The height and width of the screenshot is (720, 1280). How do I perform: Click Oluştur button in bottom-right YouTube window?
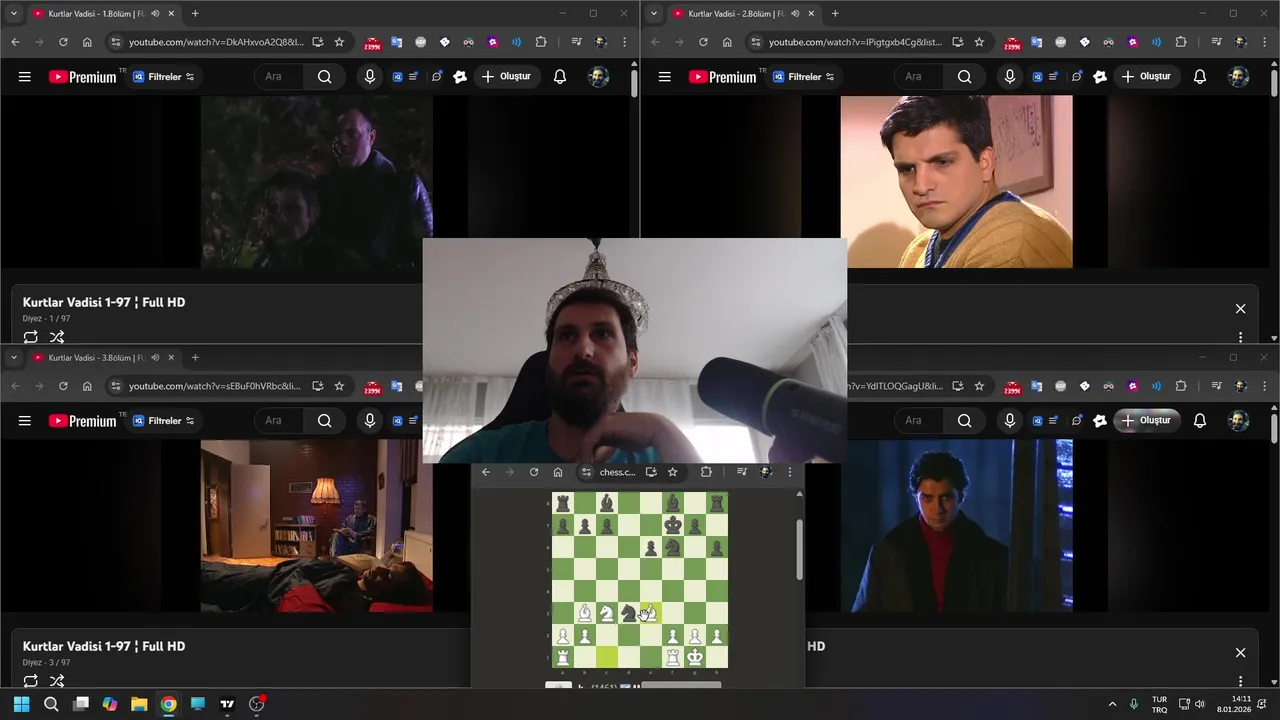point(1146,421)
